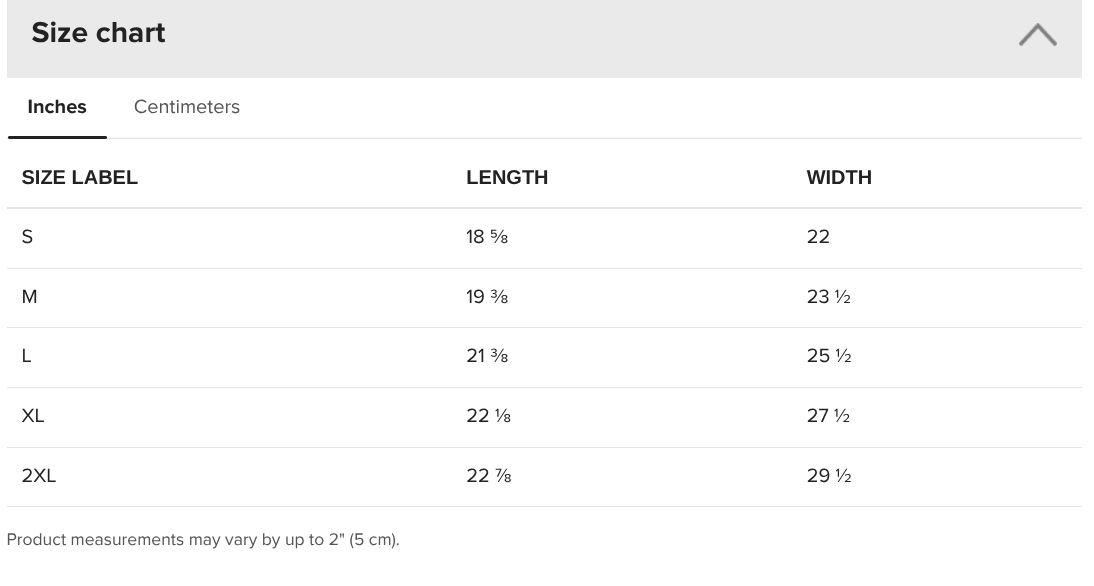The height and width of the screenshot is (586, 1094).
Task: Click the 19 ⅜ length value
Action: 487,296
